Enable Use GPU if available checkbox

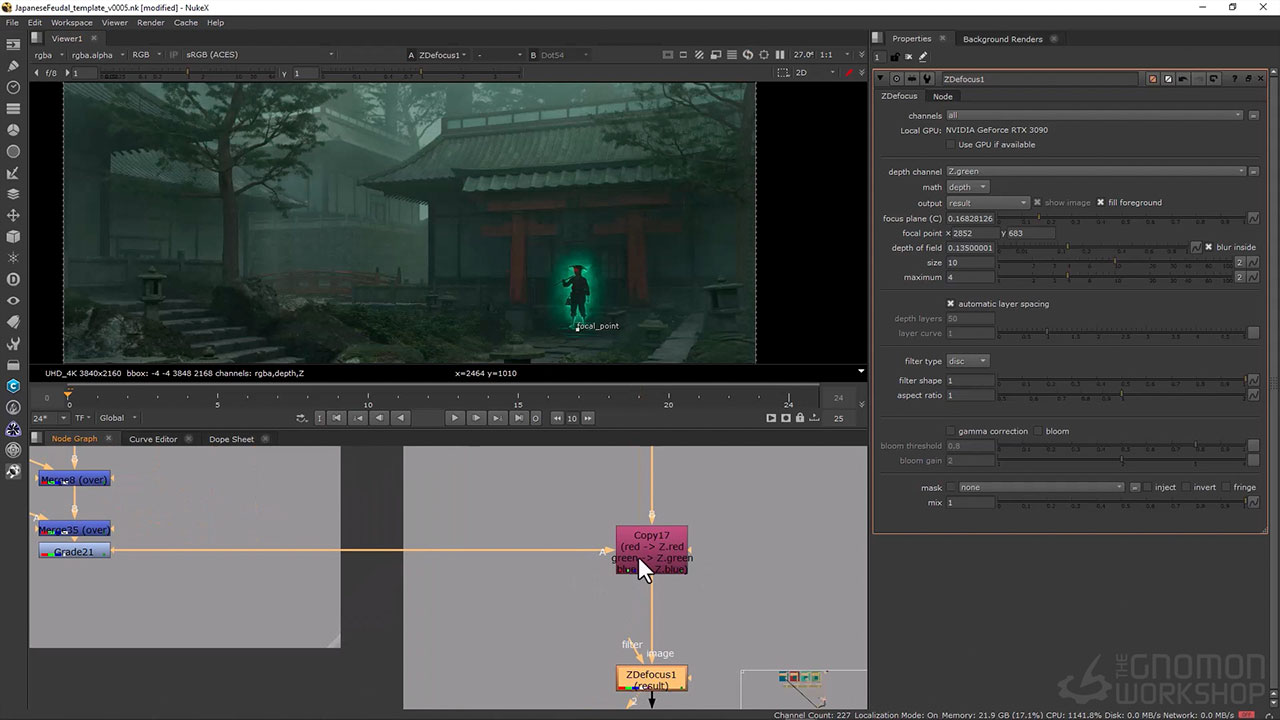click(x=950, y=145)
